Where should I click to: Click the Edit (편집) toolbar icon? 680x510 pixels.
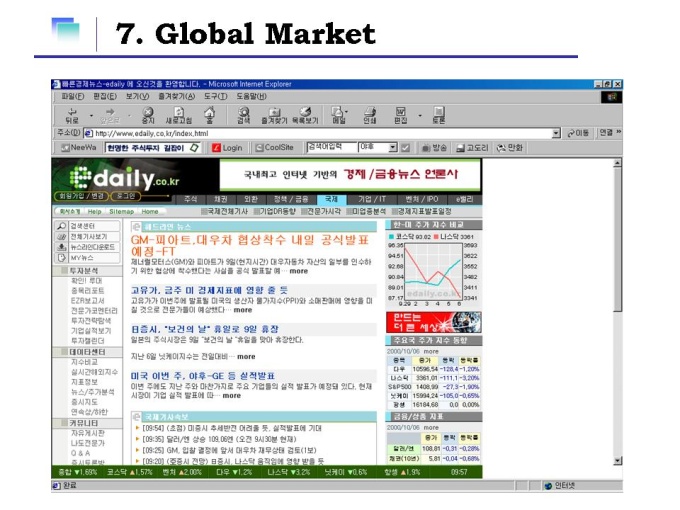(400, 115)
